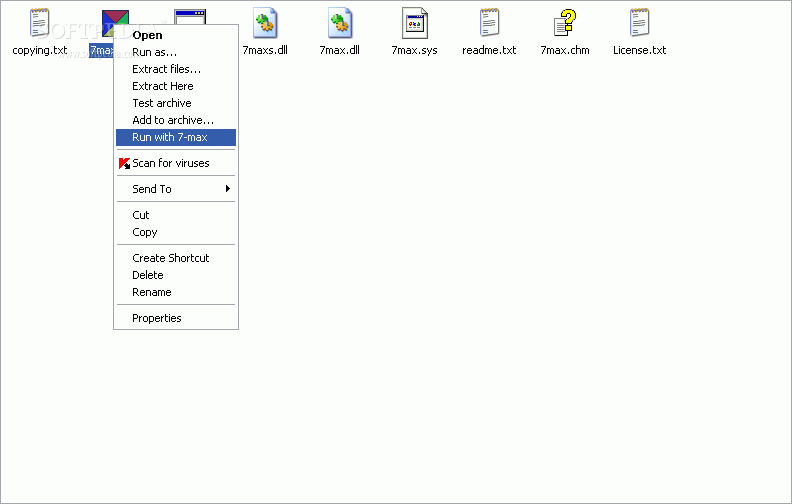Screen dimensions: 792x504
Task: Select the copying.txt file icon
Action: (x=39, y=23)
